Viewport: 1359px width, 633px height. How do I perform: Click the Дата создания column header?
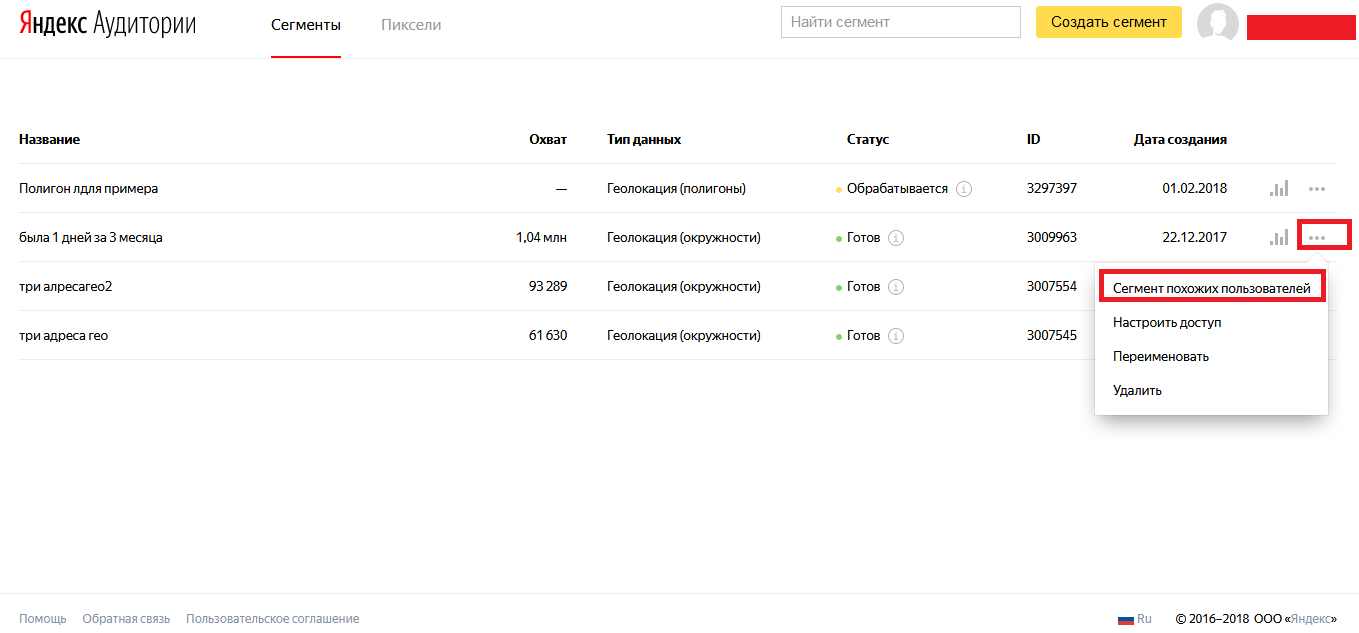click(x=1180, y=139)
